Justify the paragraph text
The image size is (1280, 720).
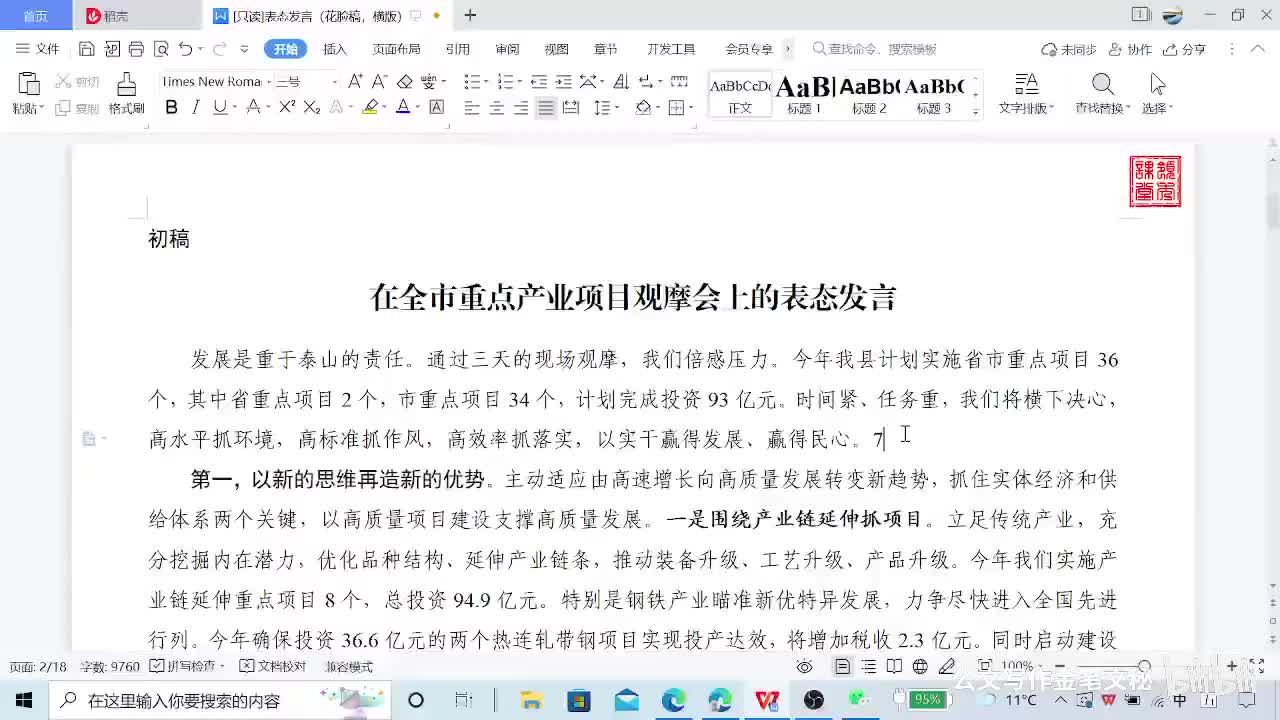point(545,108)
